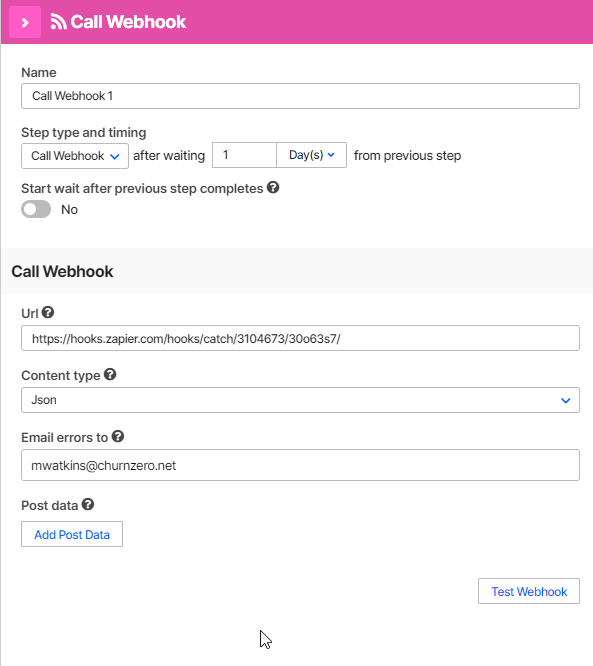
Task: Click the Call Webhook header title
Action: pyautogui.click(x=128, y=22)
